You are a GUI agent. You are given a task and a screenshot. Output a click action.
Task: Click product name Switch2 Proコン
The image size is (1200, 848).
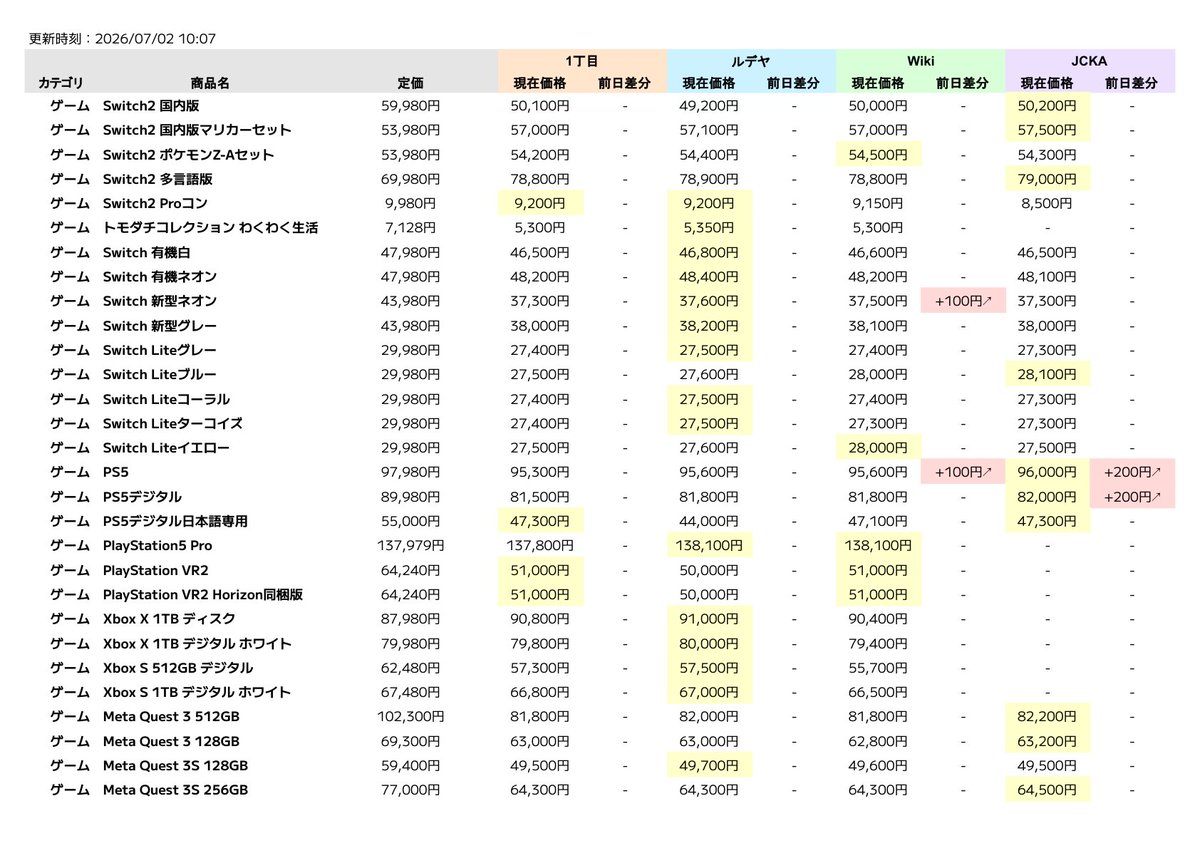(x=157, y=203)
